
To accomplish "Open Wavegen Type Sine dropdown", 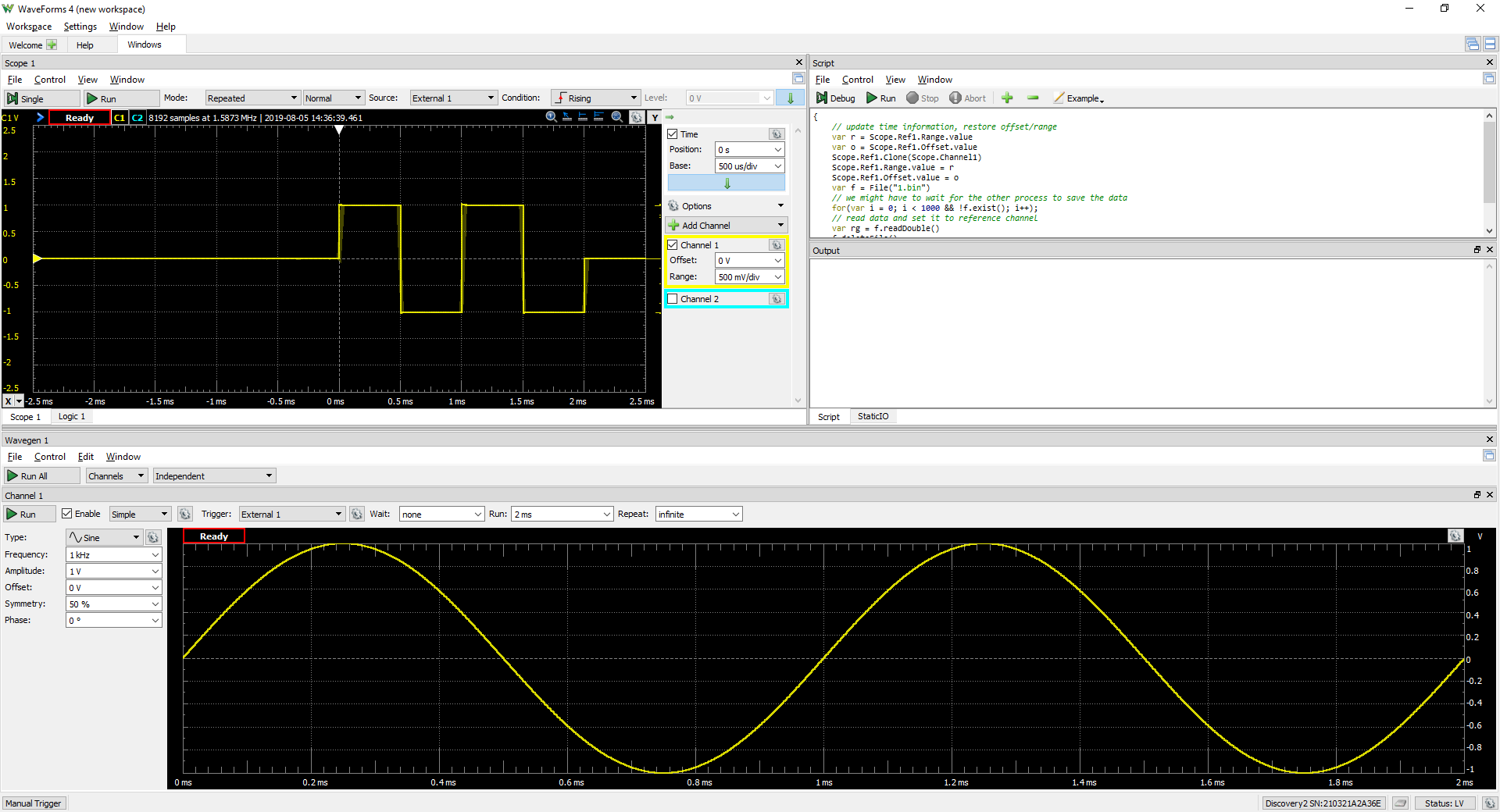I will point(104,537).
